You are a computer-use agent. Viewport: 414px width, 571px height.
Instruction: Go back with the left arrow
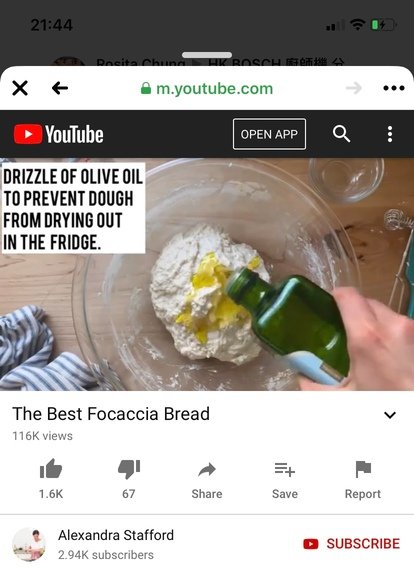tap(60, 88)
